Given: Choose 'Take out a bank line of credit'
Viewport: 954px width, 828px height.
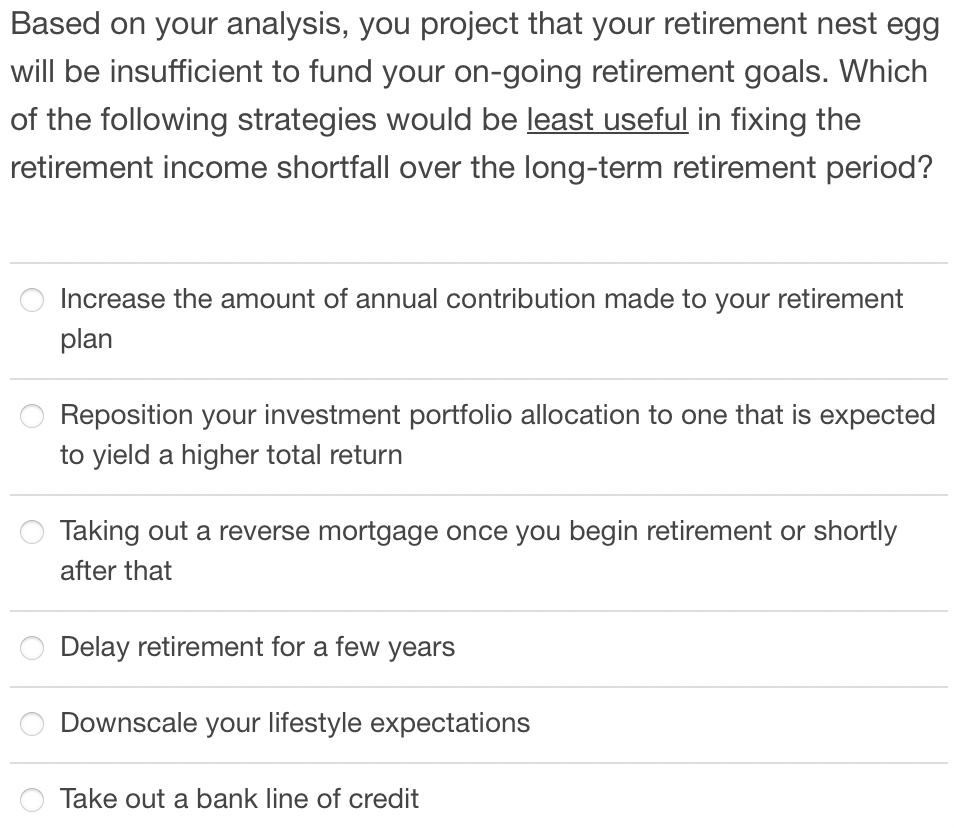Looking at the screenshot, I should pos(31,799).
